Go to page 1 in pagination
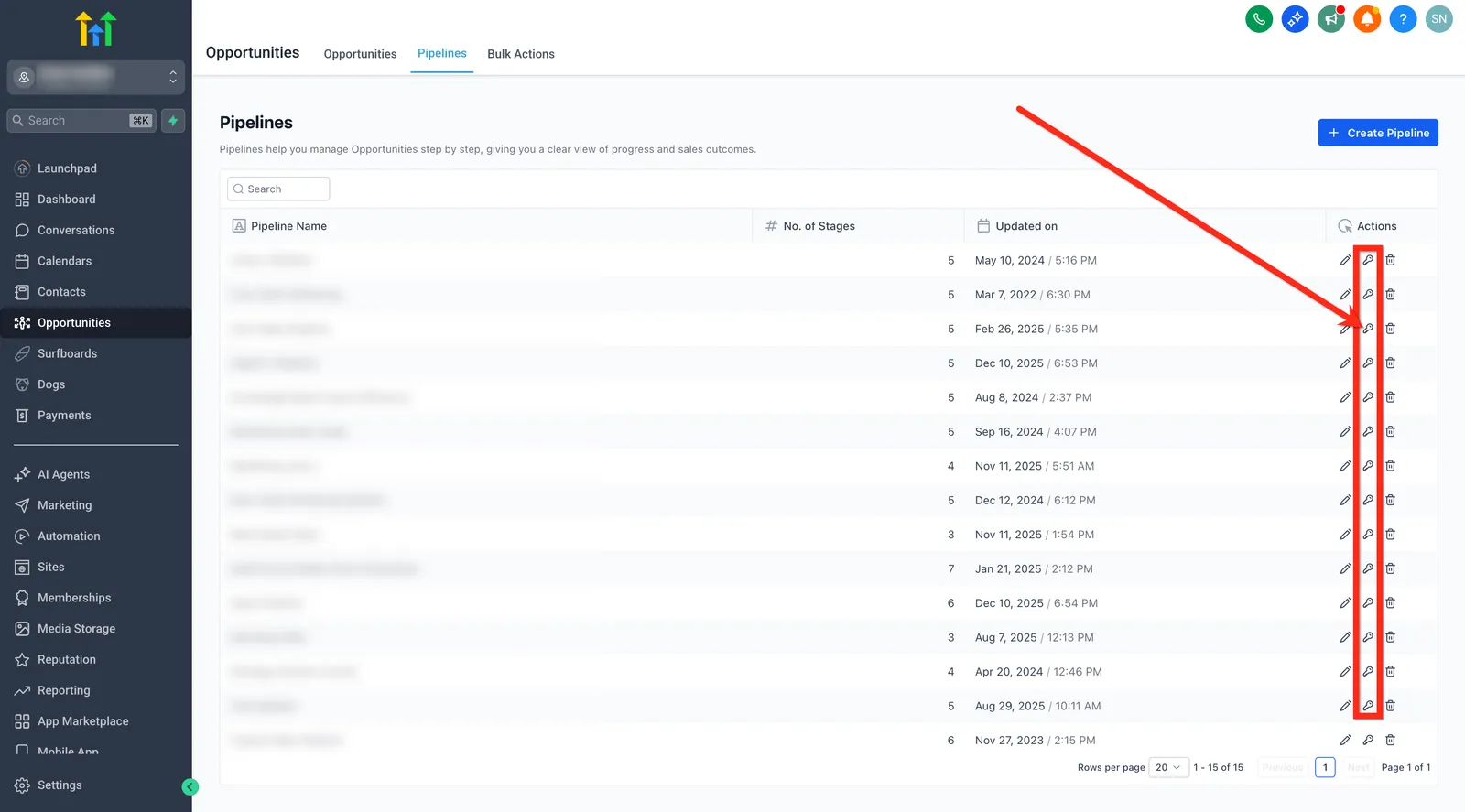The width and height of the screenshot is (1465, 812). (x=1325, y=767)
